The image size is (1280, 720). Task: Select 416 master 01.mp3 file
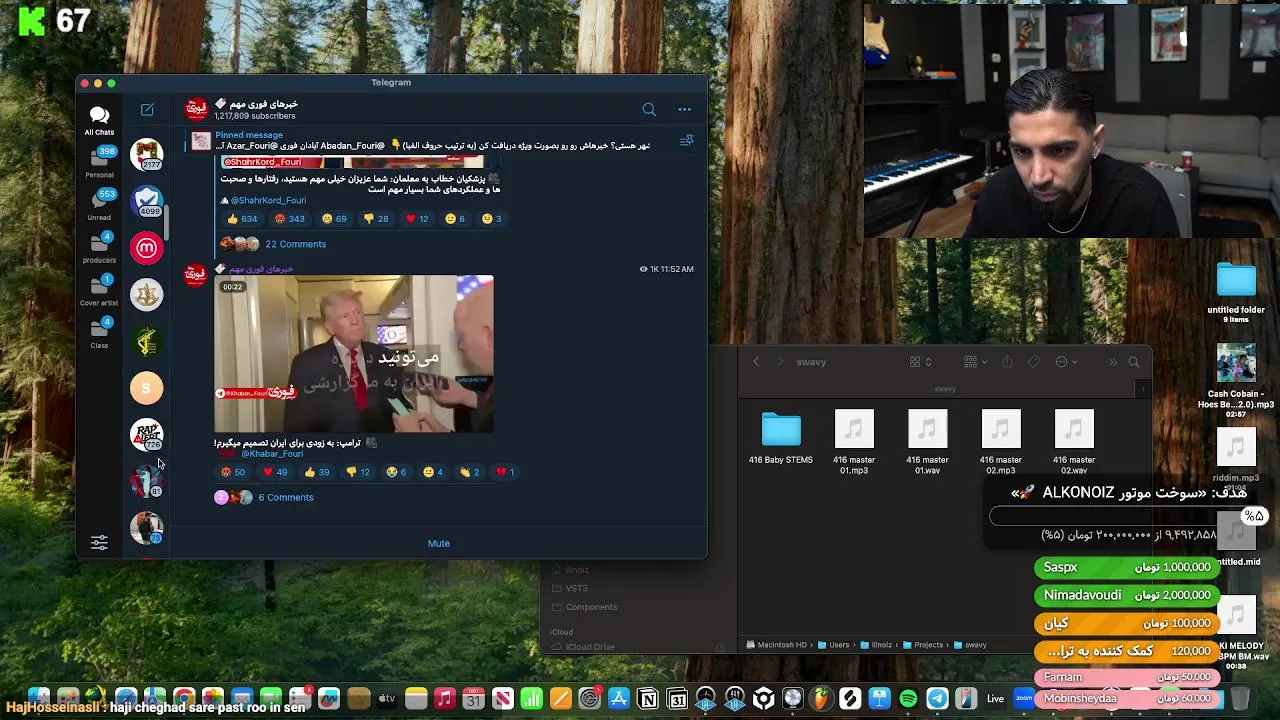tap(854, 441)
